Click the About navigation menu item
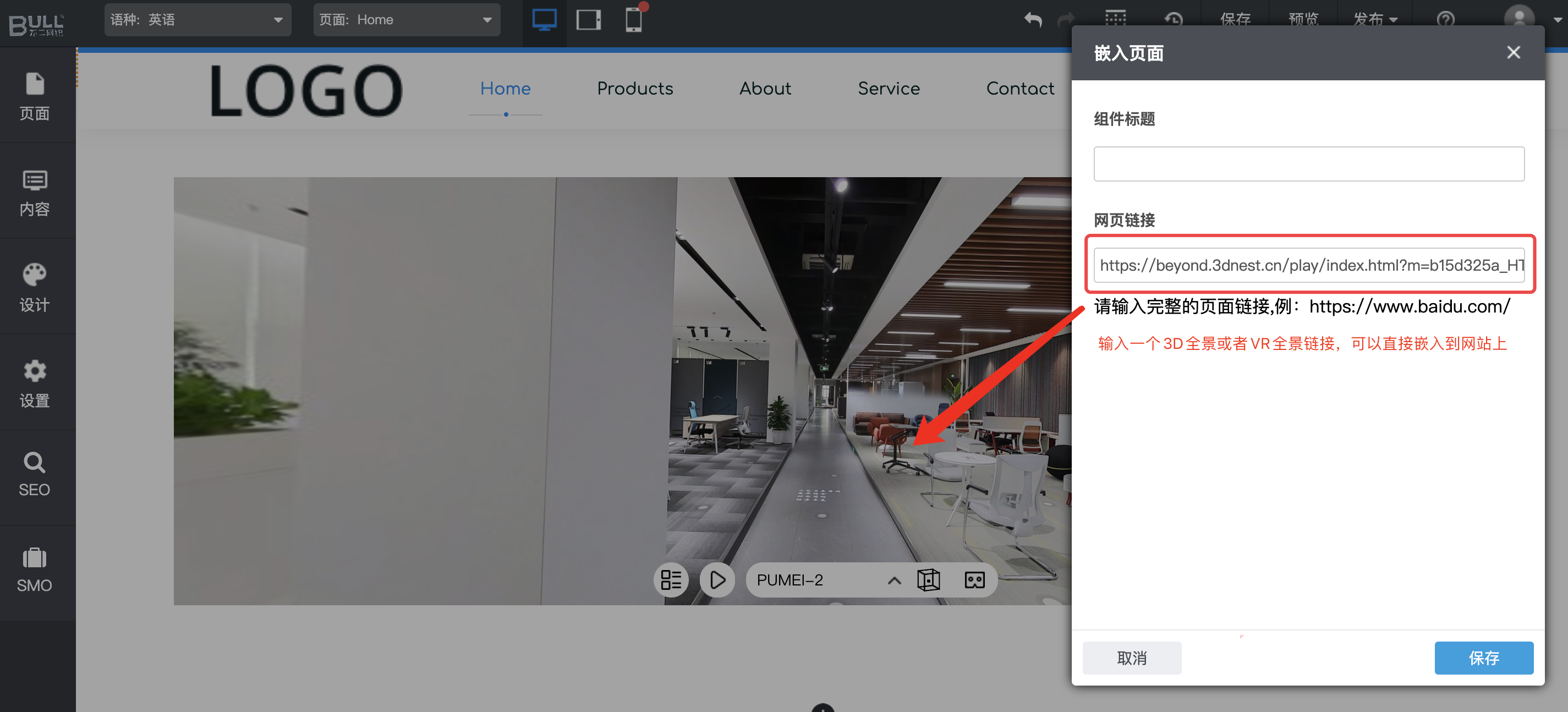This screenshot has height=712, width=1568. click(x=765, y=89)
